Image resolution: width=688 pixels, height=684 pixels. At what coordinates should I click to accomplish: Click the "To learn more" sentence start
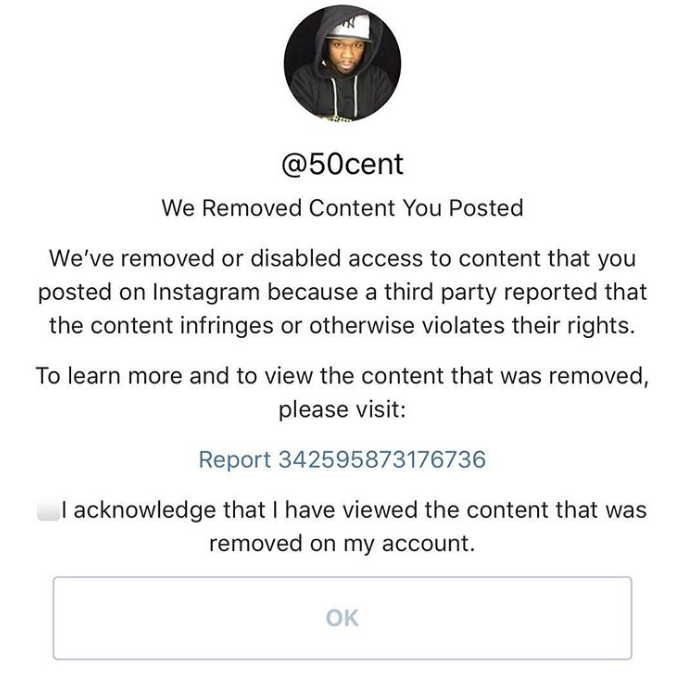click(95, 376)
